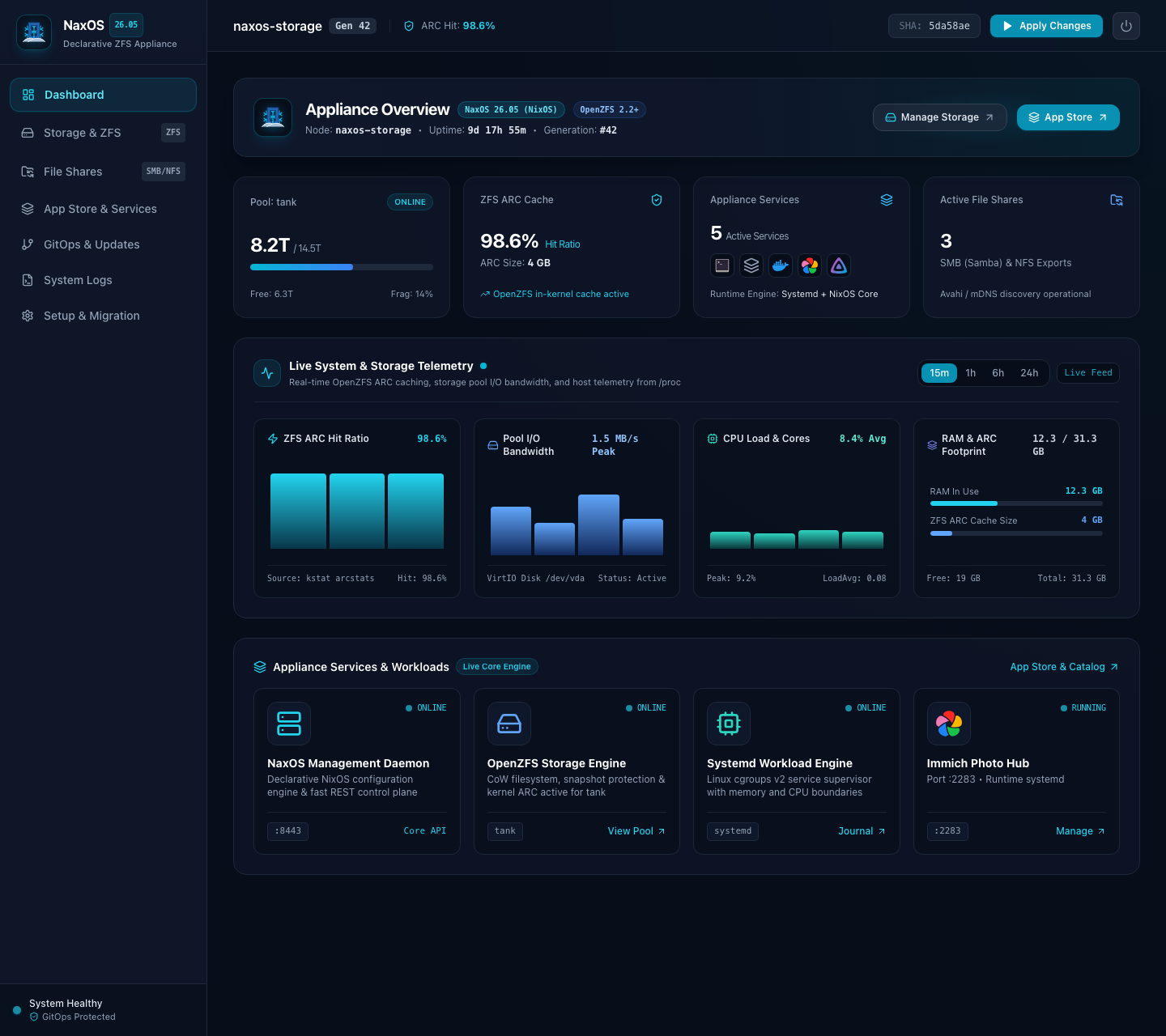Click the shield icon beside GitOps Protected

(x=34, y=1017)
